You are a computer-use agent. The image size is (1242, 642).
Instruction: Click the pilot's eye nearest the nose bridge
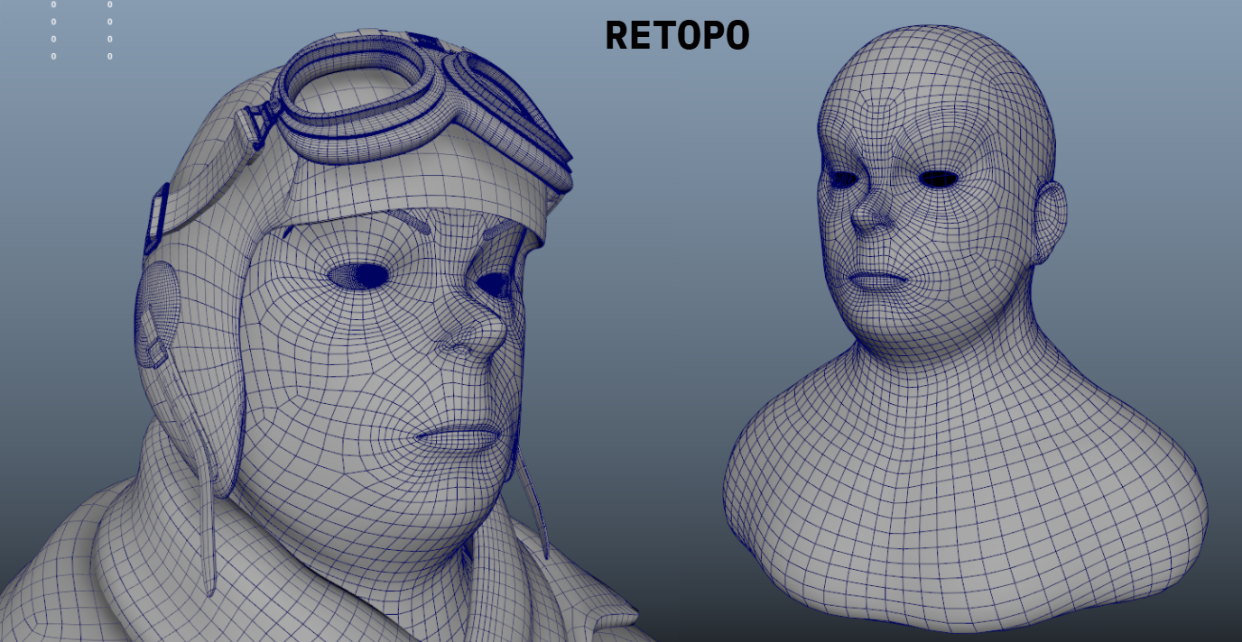tap(495, 285)
